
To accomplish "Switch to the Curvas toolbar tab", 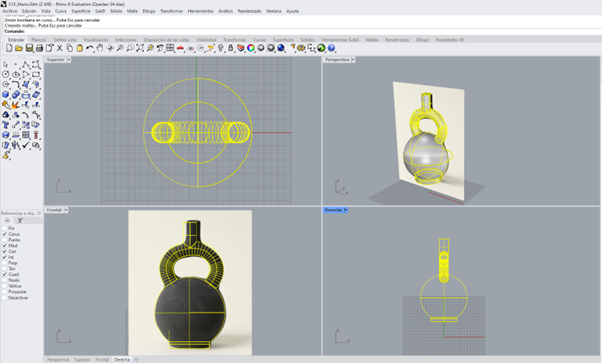I will click(260, 40).
